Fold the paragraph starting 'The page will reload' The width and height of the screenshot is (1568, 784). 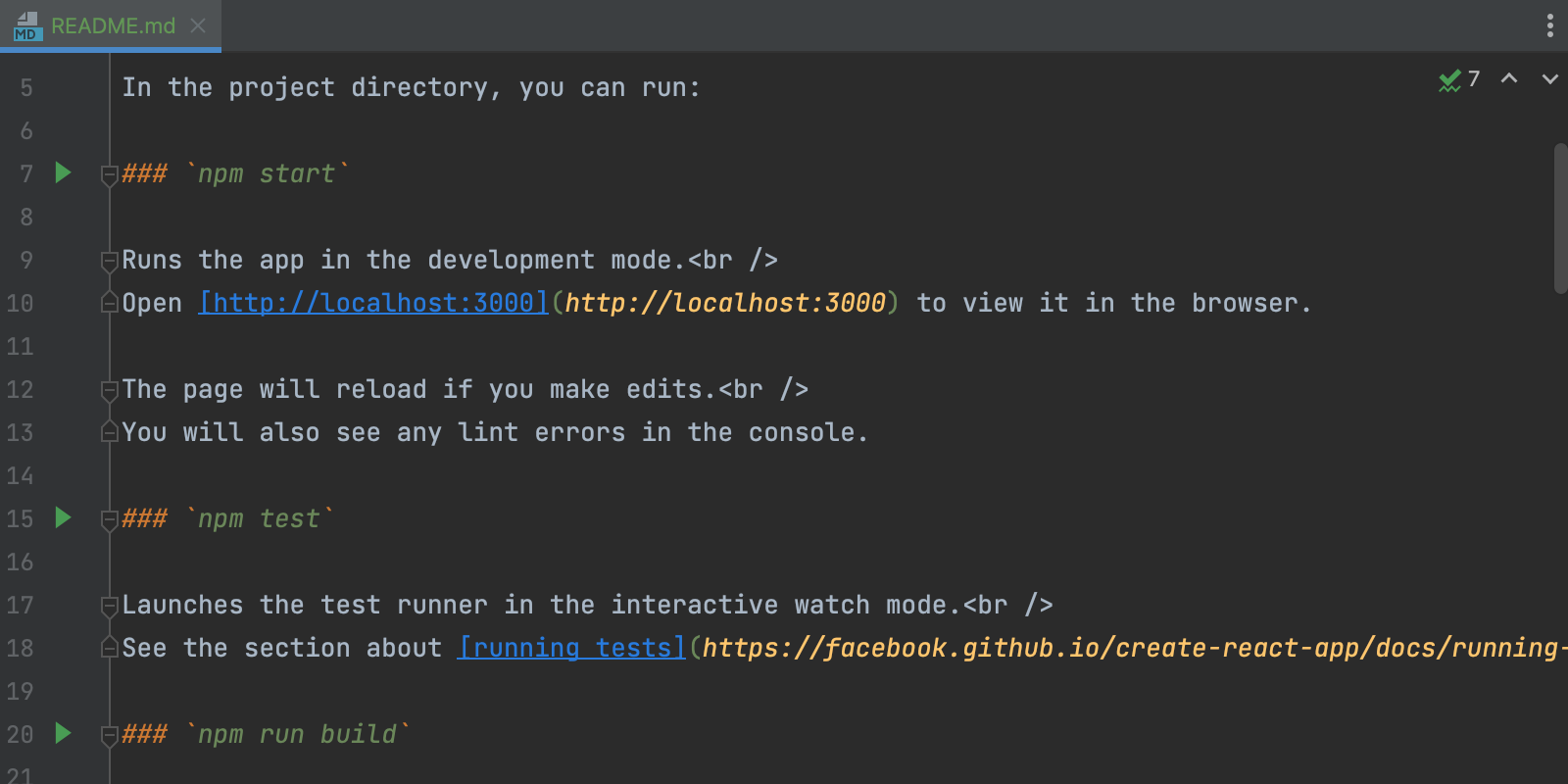tap(110, 391)
